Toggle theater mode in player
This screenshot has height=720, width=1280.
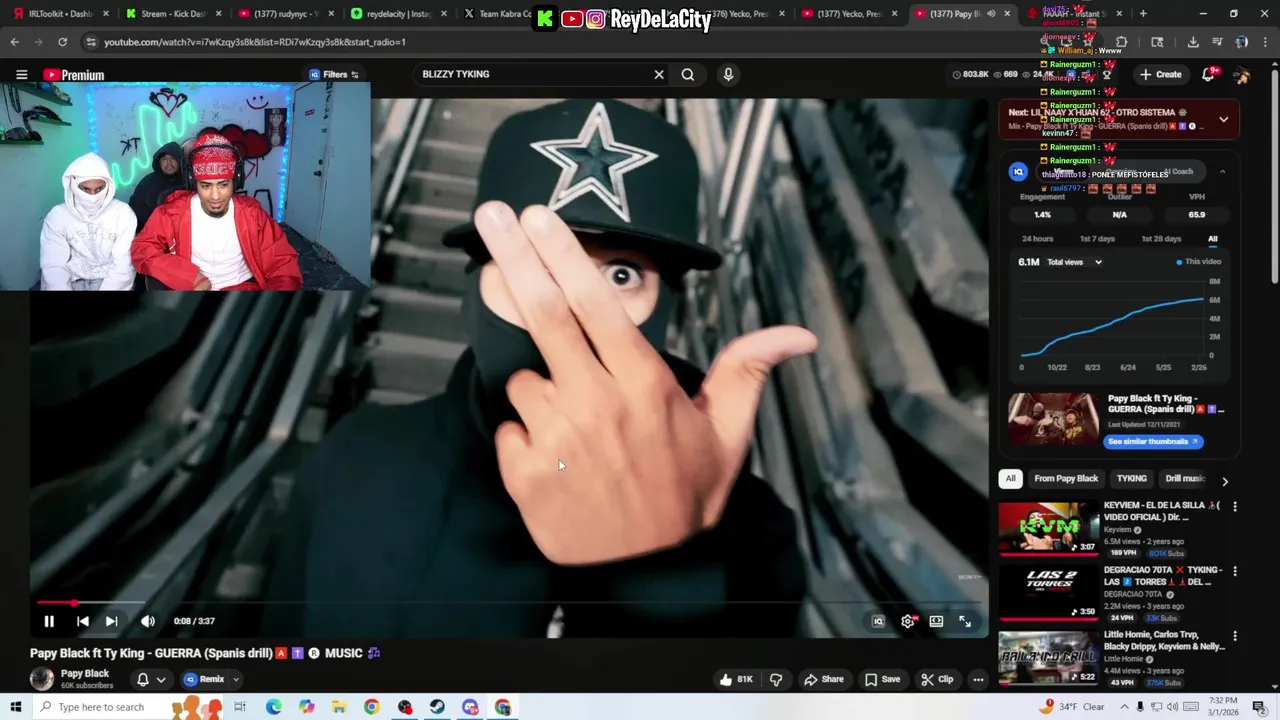[x=936, y=621]
